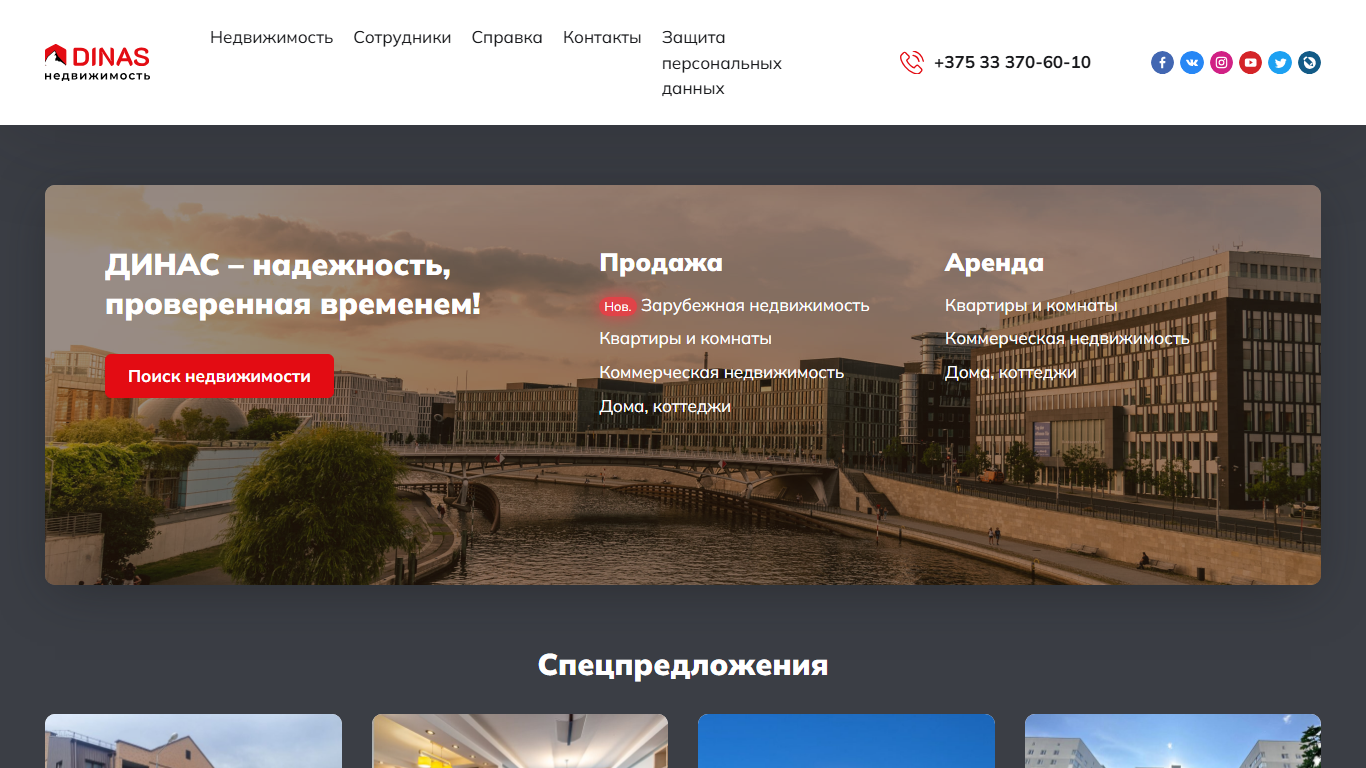Image resolution: width=1366 pixels, height=768 pixels.
Task: Open the white apartment blocks offer card
Action: tap(1173, 741)
